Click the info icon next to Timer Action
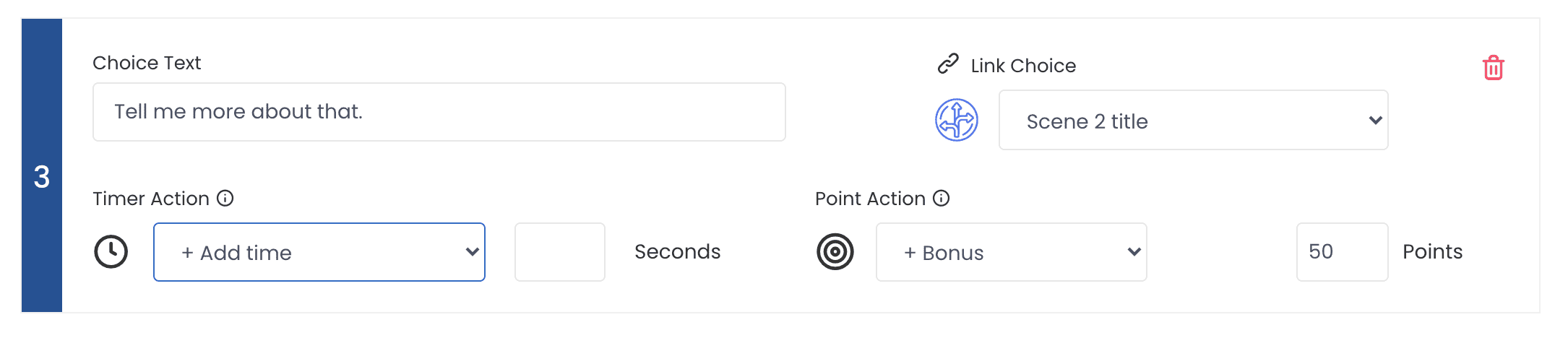1568x338 pixels. click(225, 198)
